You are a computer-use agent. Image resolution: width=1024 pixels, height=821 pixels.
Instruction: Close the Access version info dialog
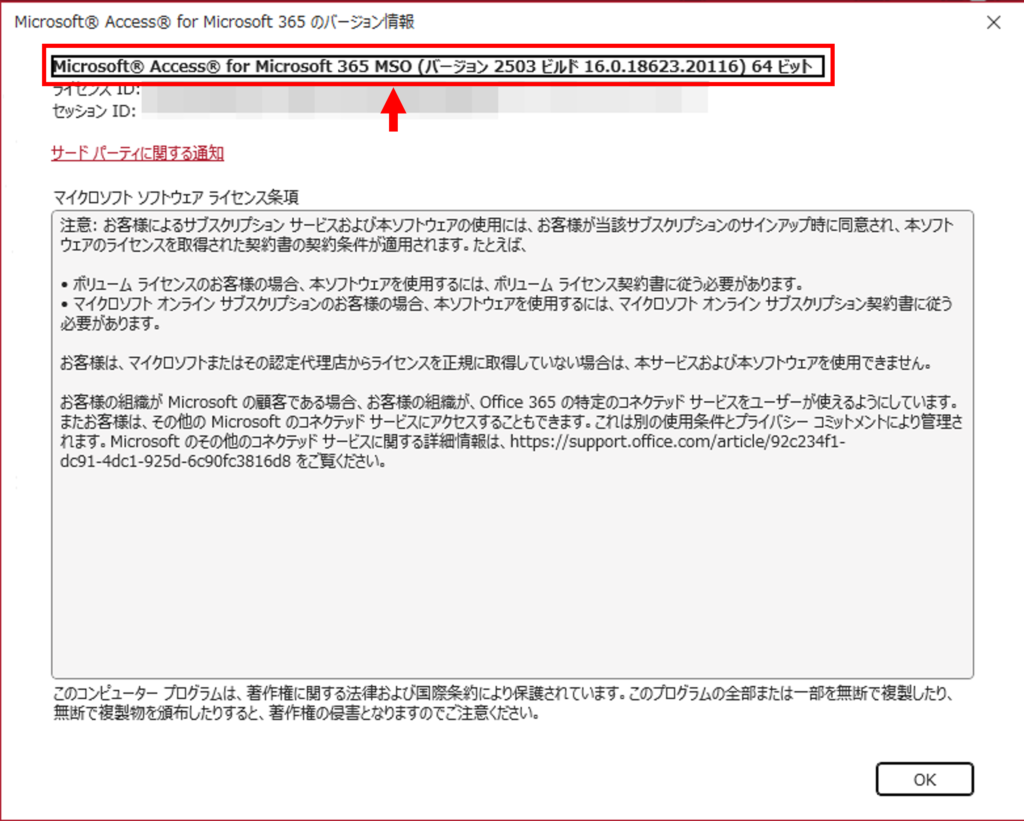993,22
